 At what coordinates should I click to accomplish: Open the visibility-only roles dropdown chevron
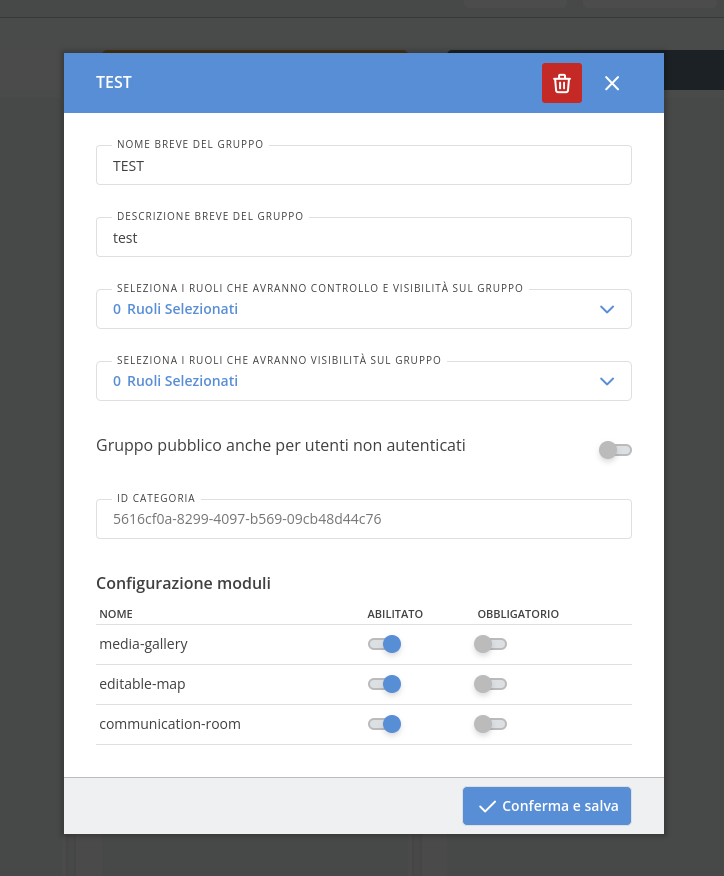(606, 381)
